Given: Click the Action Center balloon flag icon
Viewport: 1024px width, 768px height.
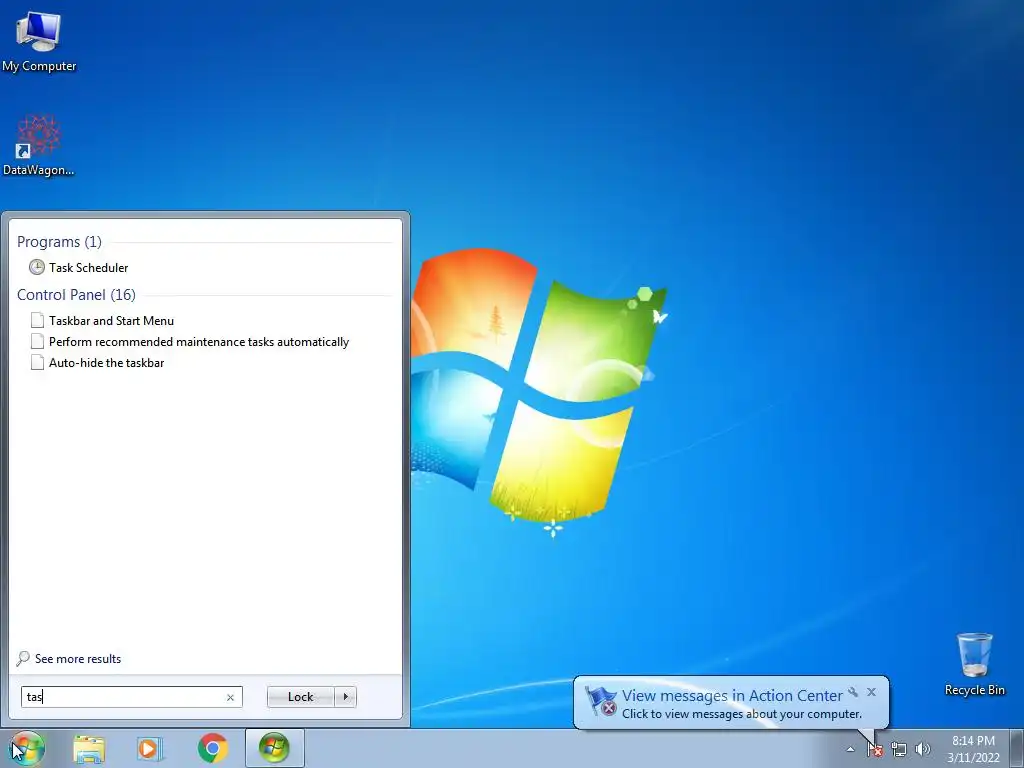Looking at the screenshot, I should 601,701.
